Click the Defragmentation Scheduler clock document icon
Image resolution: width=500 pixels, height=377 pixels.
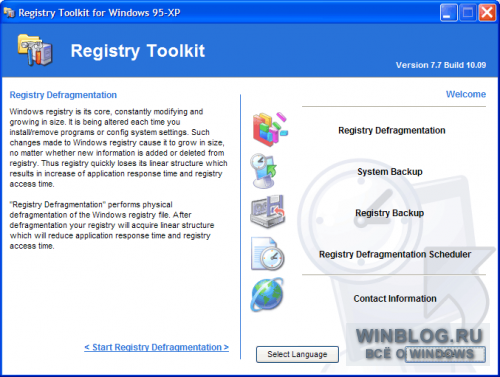(x=268, y=254)
